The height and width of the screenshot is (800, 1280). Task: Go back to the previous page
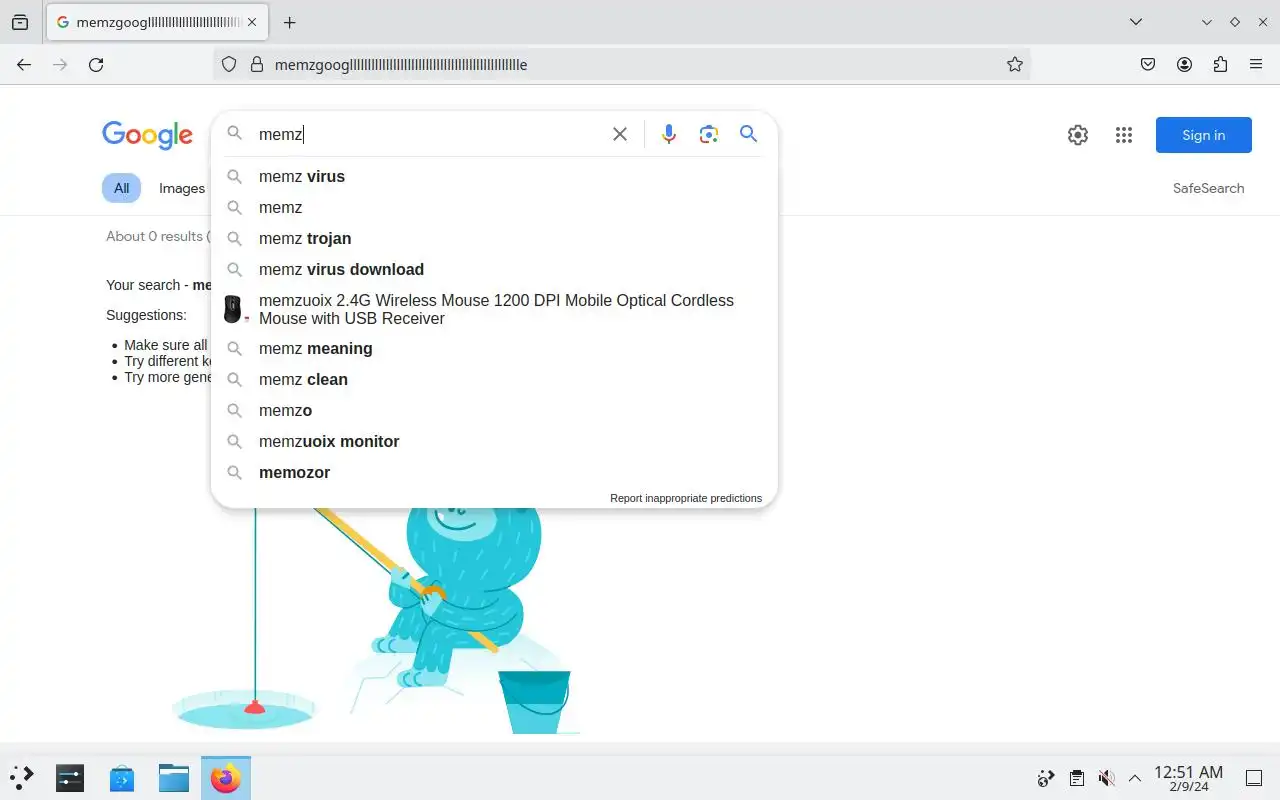coord(24,64)
